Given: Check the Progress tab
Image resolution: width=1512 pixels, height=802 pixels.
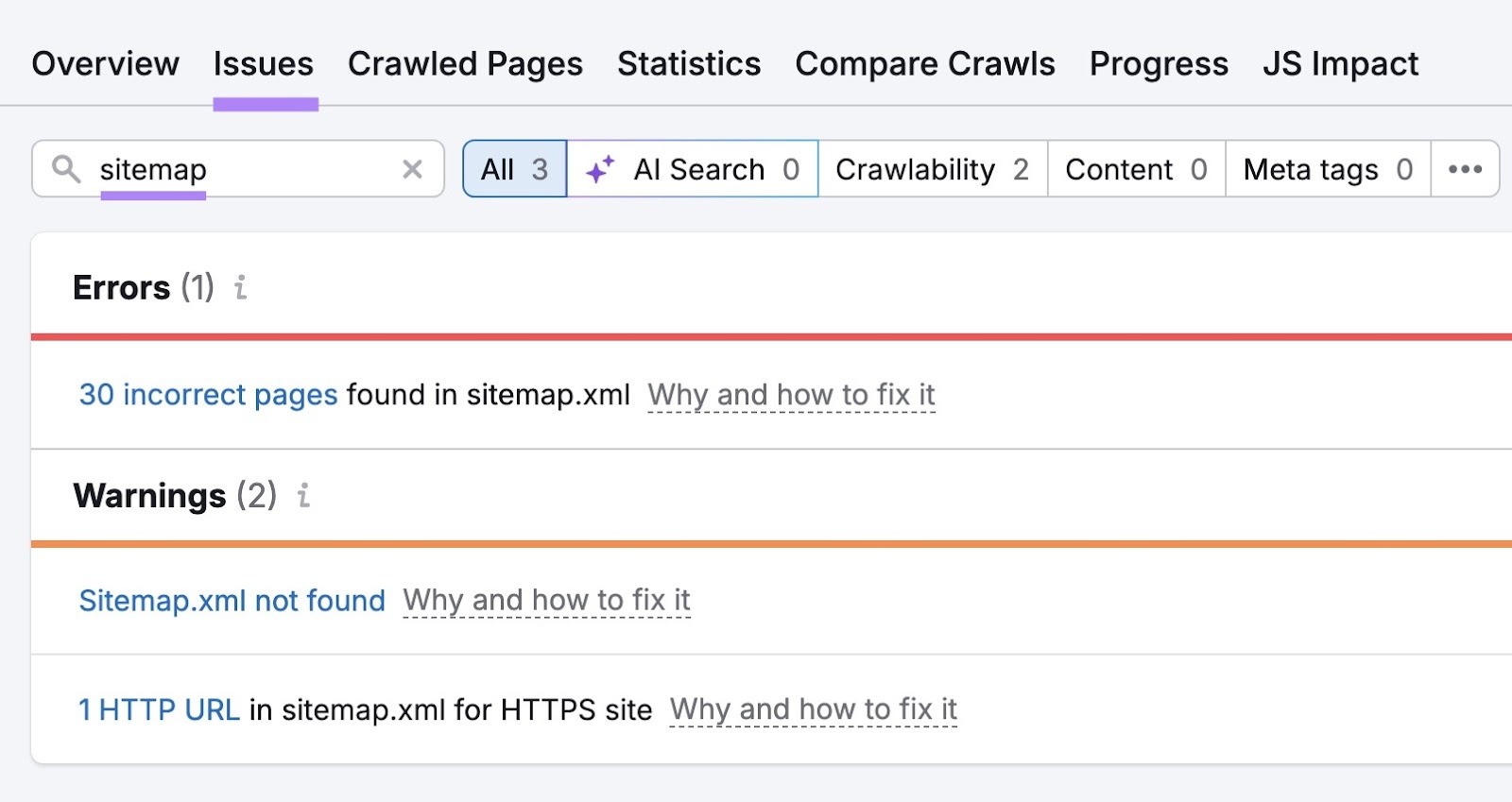Looking at the screenshot, I should click(1158, 63).
